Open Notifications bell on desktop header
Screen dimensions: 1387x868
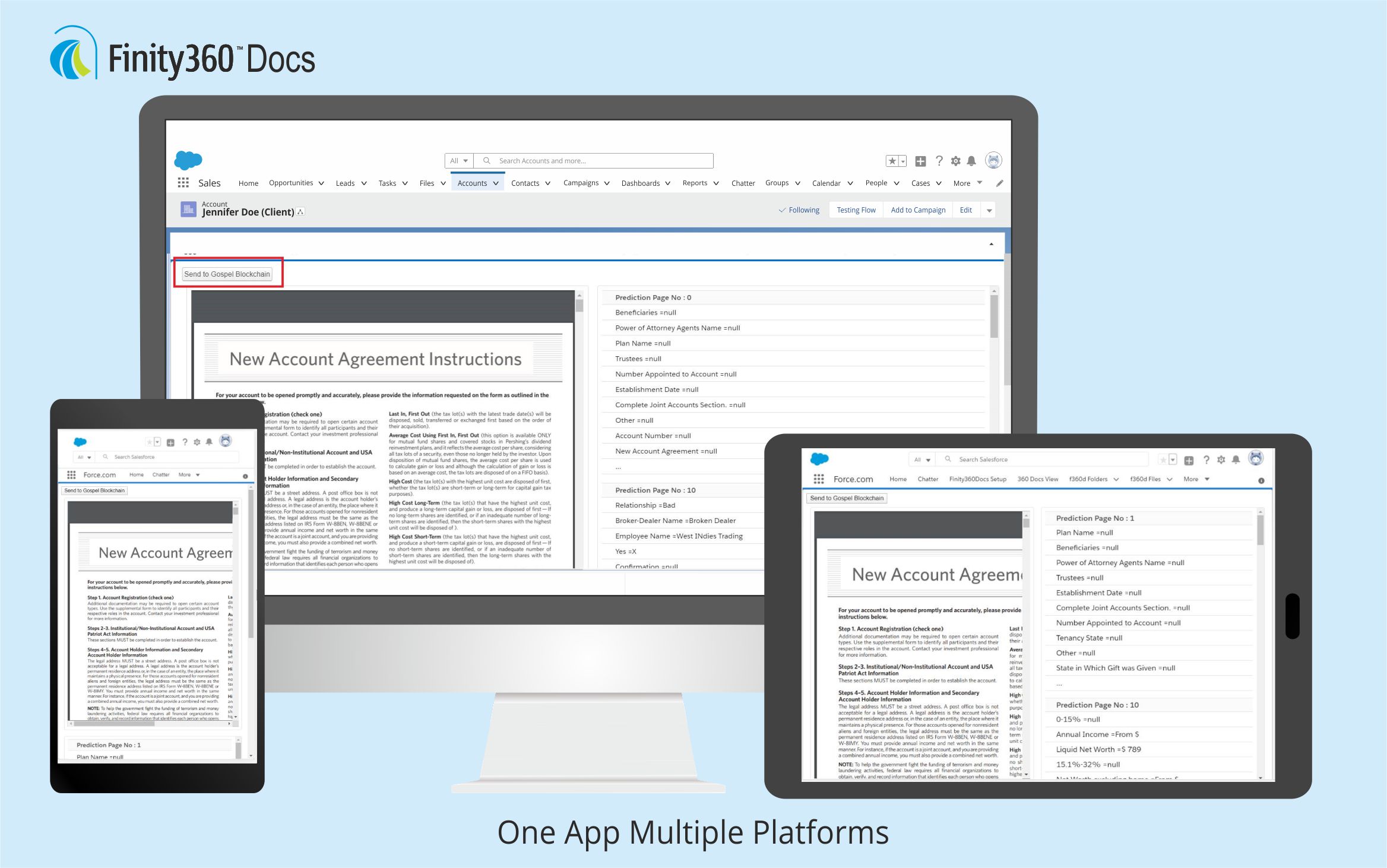point(971,161)
